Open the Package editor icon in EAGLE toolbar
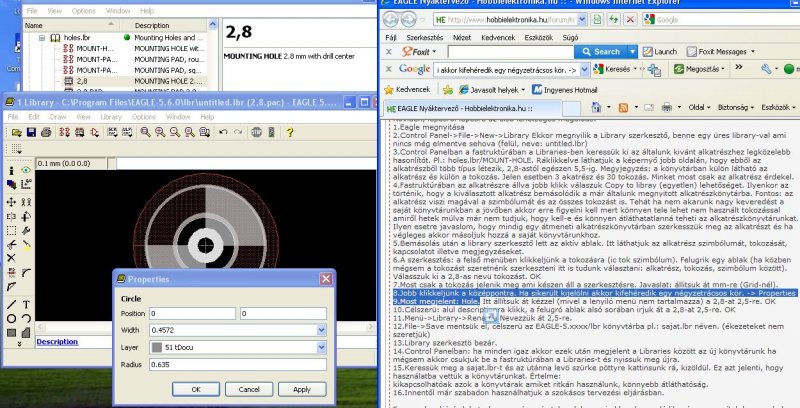800x408 pixels. pyautogui.click(x=80, y=133)
